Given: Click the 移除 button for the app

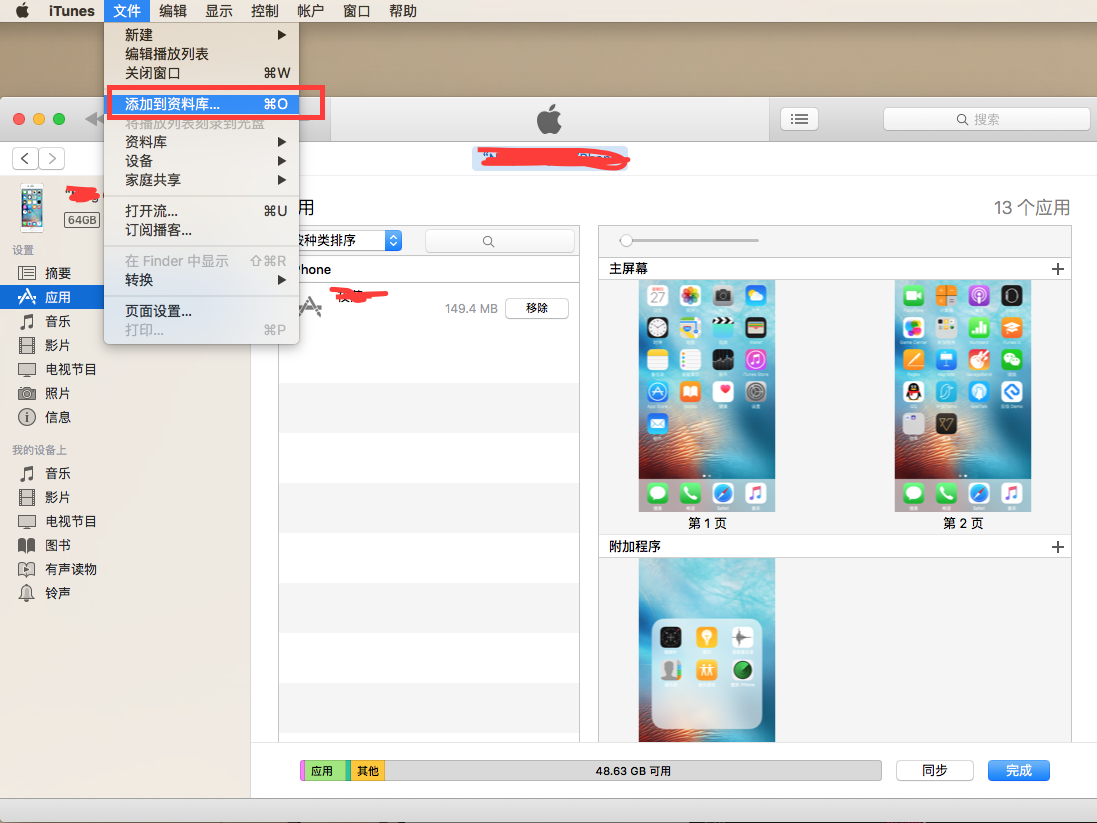Looking at the screenshot, I should (537, 308).
